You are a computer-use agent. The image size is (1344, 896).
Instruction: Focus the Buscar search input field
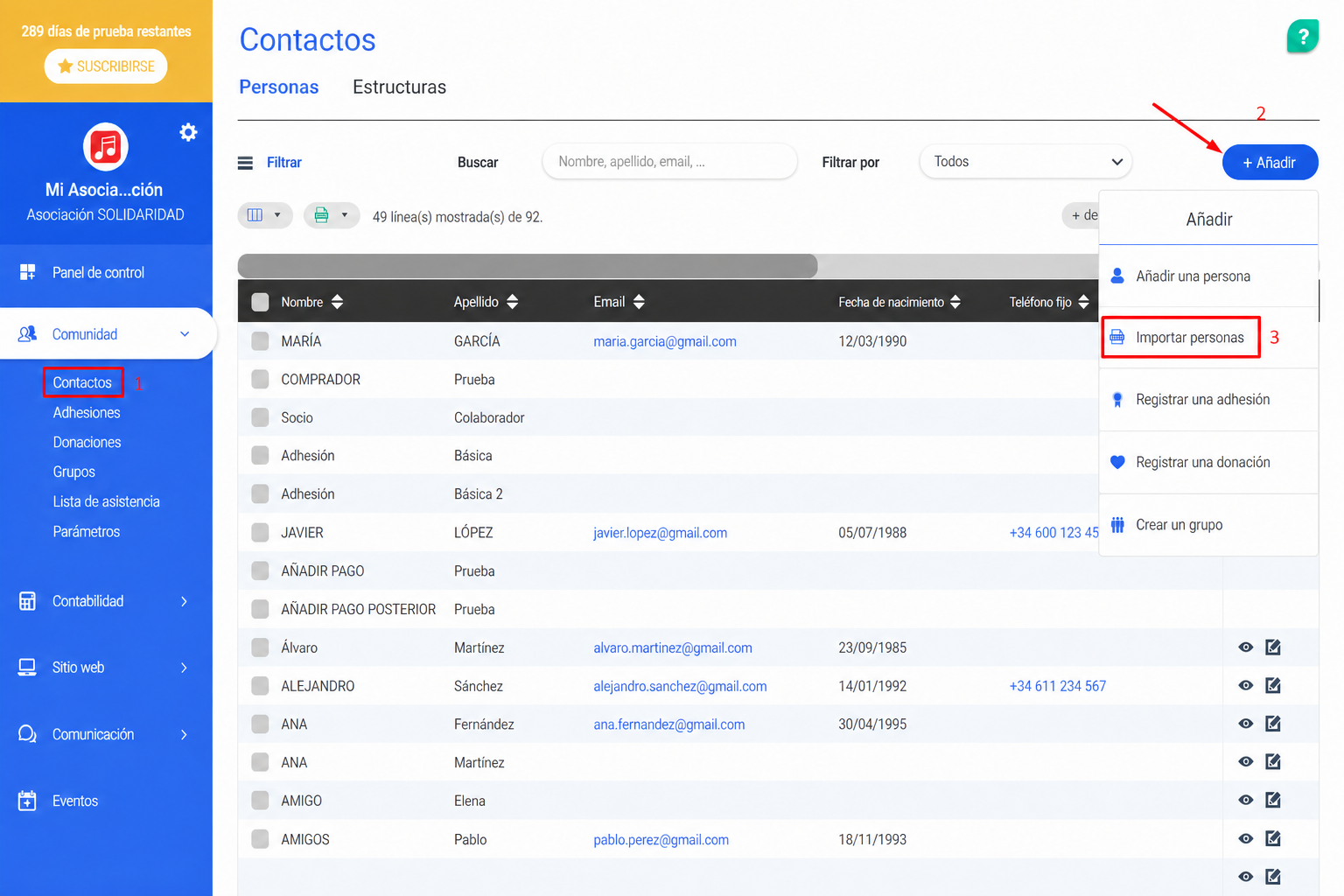(x=669, y=162)
